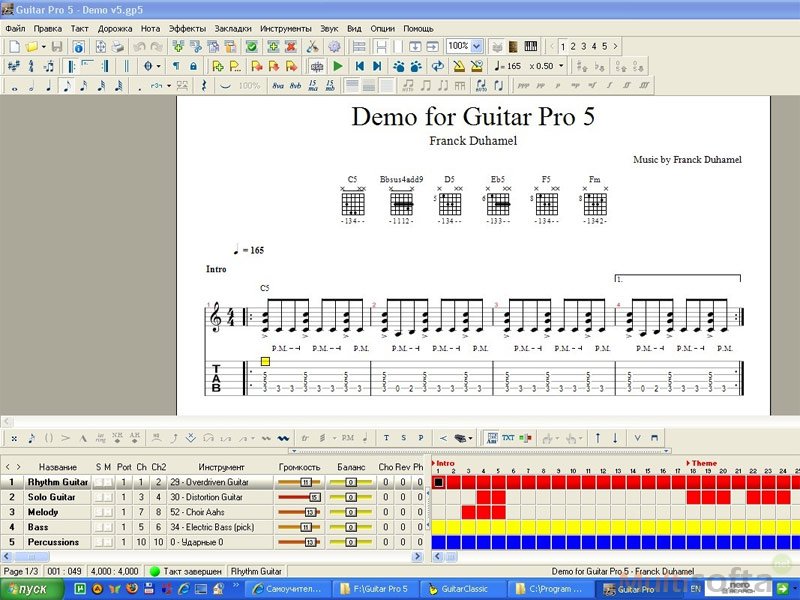Image resolution: width=800 pixels, height=600 pixels.
Task: Switch to track 3 in the track selector
Action: (x=583, y=46)
